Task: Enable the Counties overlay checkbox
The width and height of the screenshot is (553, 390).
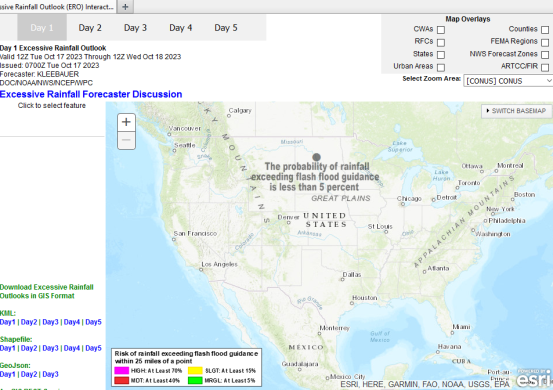Action: (545, 30)
